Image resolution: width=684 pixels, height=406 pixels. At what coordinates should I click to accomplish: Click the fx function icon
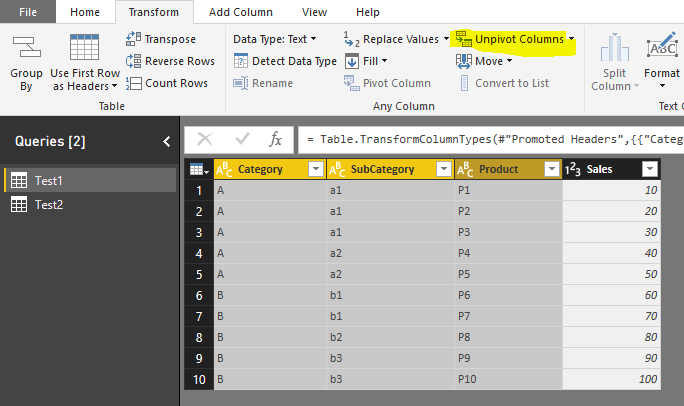(275, 140)
